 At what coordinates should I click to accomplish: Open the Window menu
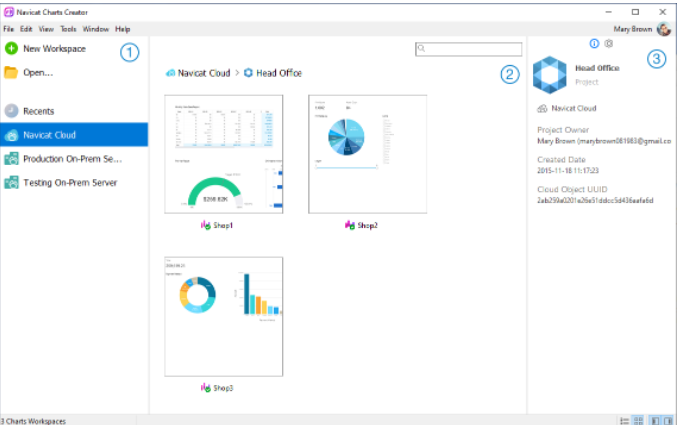click(96, 29)
